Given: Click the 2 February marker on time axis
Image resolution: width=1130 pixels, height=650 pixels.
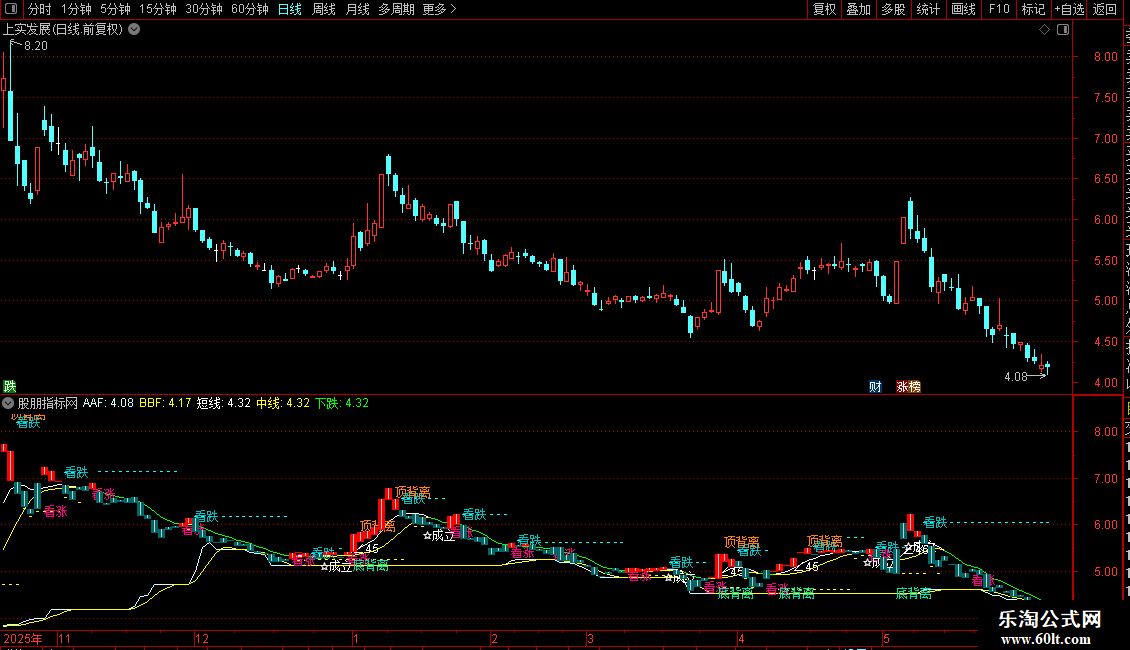Looking at the screenshot, I should click(x=494, y=638).
